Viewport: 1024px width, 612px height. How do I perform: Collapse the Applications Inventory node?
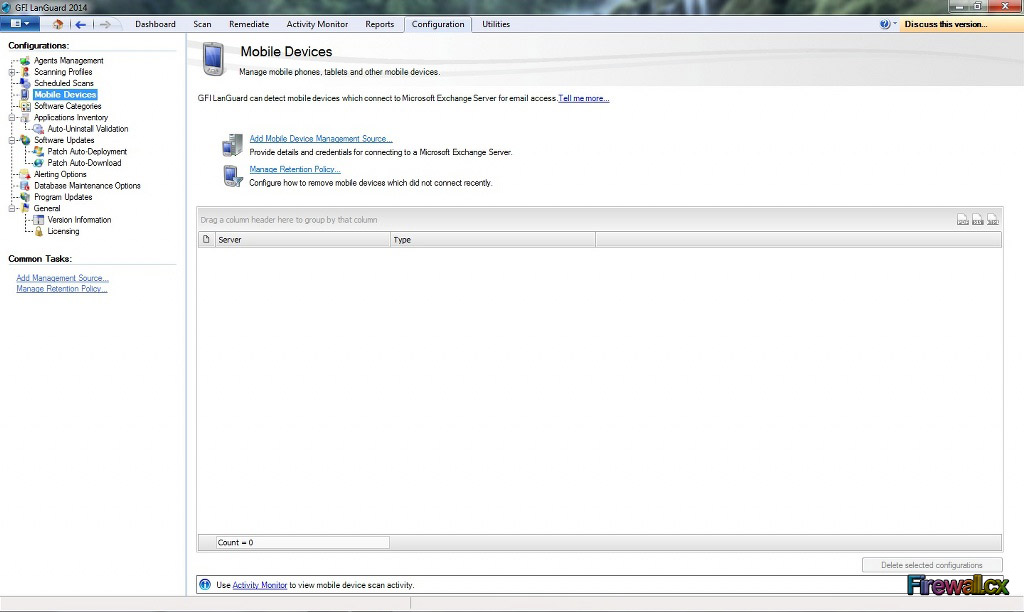point(12,118)
